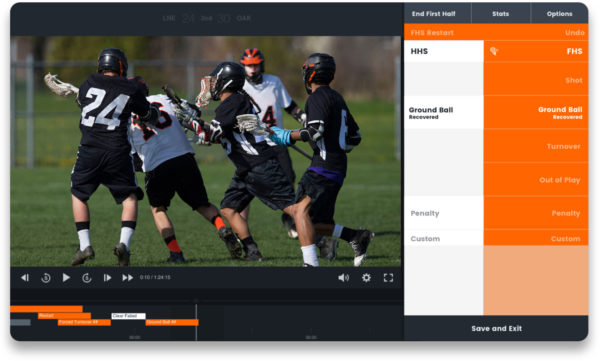600x361 pixels.
Task: Click the faceoff icon beside FHS
Action: click(494, 51)
